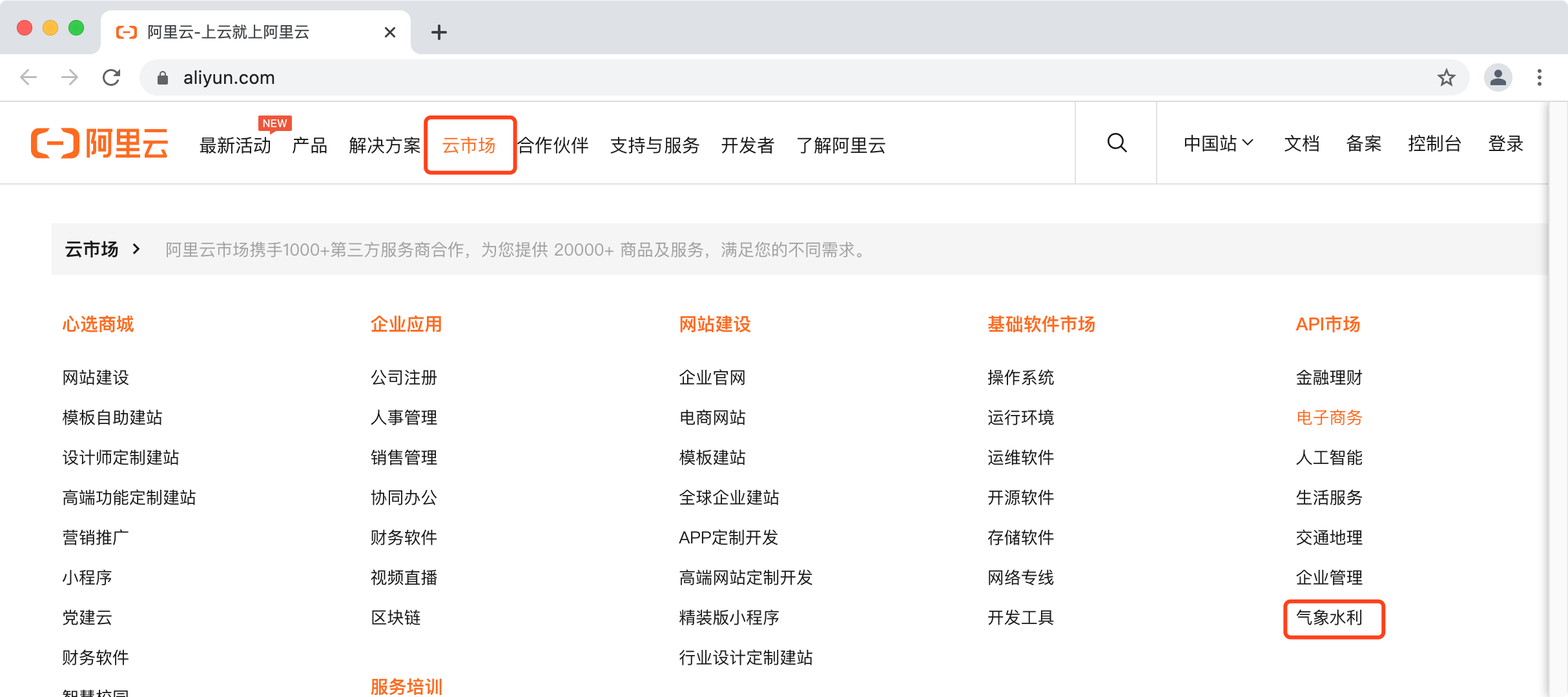
Task: Open the 电子商务 API category link
Action: click(1329, 418)
